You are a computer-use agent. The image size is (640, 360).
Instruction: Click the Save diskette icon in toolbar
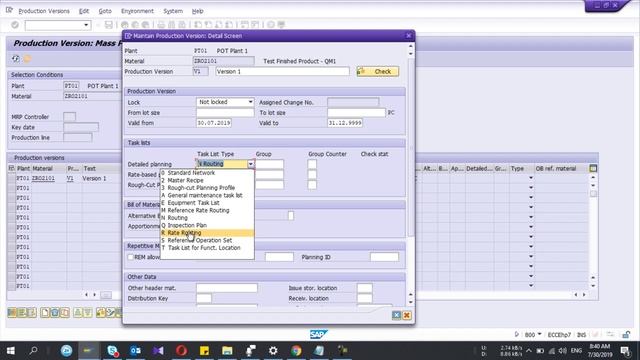109,25
